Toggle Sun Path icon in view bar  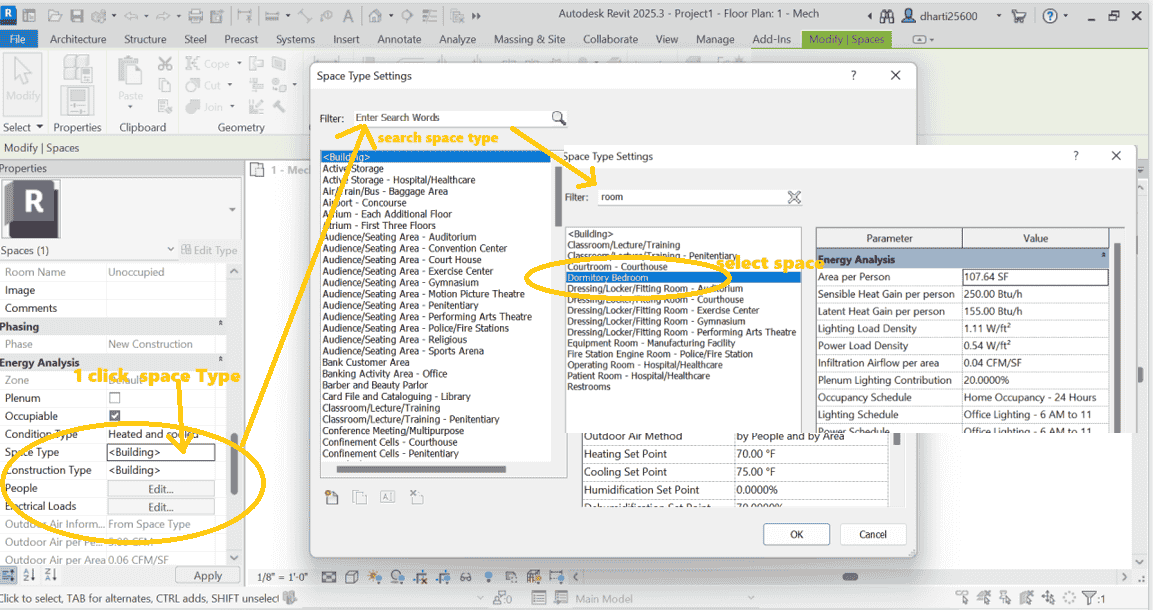coord(375,577)
